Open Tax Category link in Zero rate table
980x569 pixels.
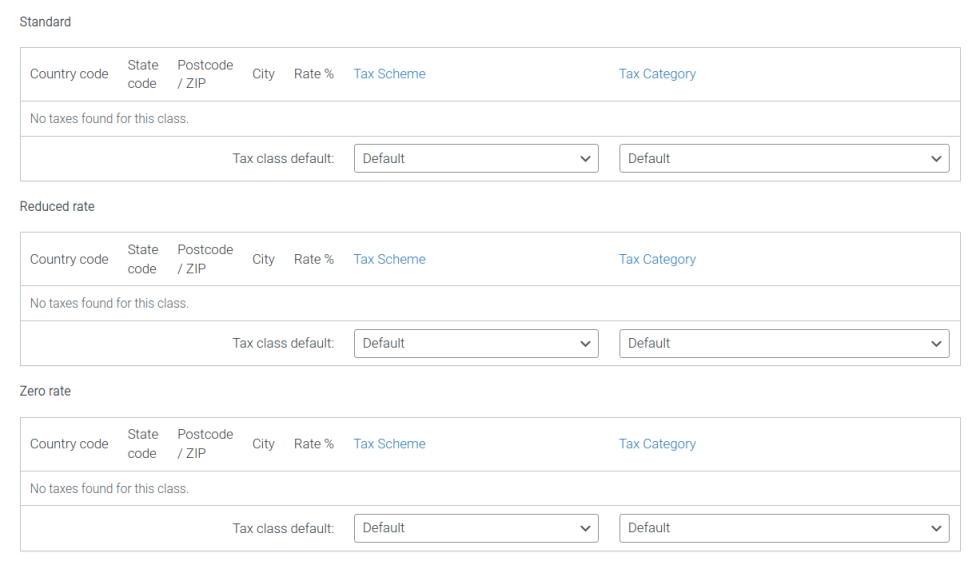pos(658,443)
